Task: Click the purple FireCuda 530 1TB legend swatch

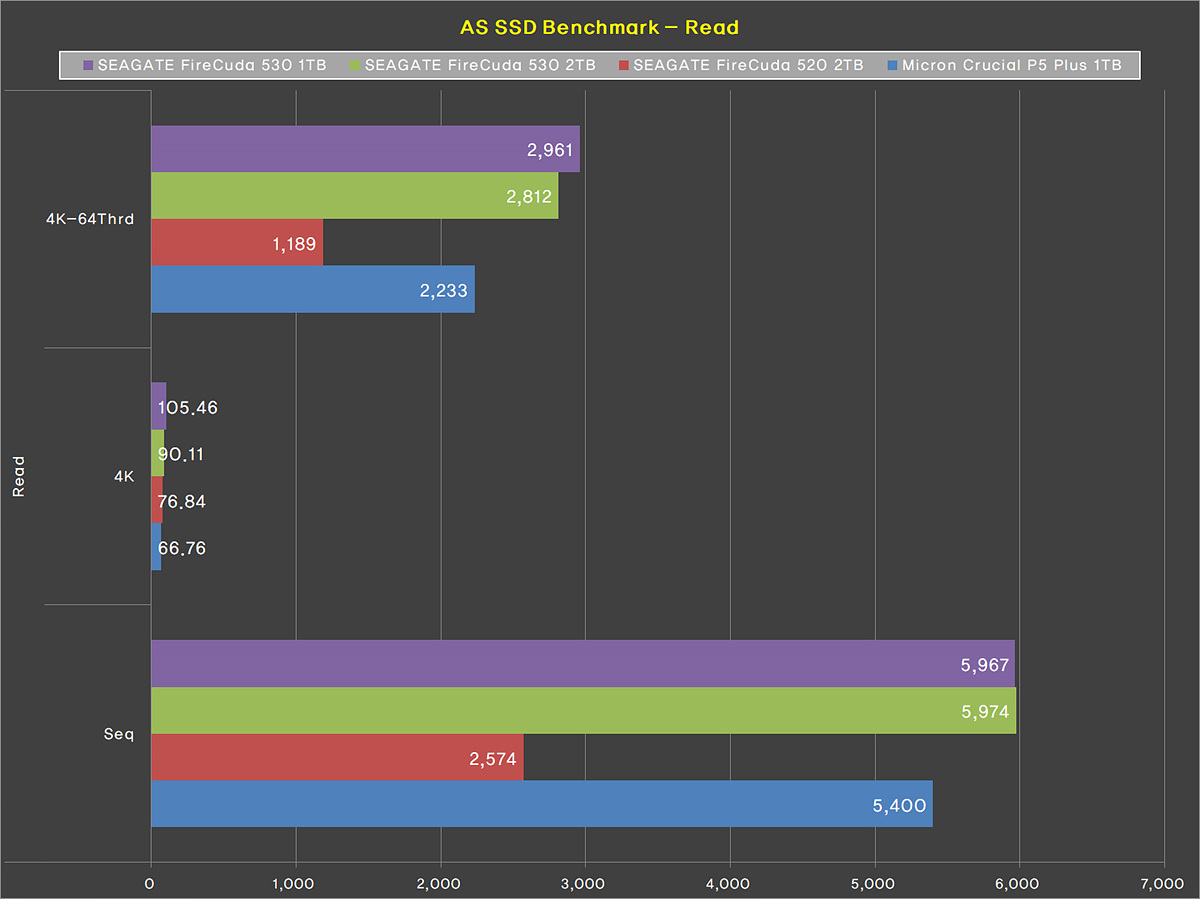Action: coord(88,66)
